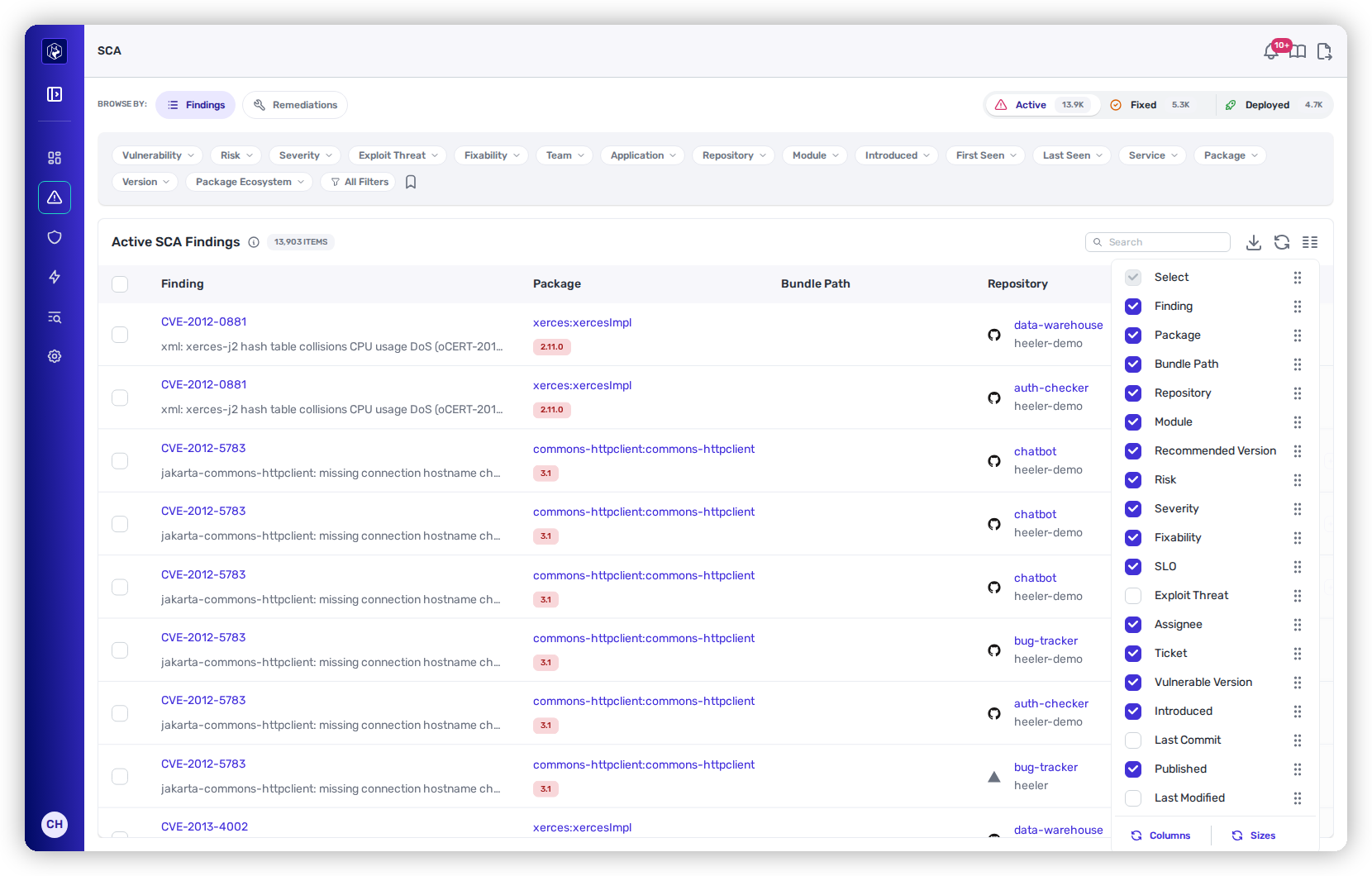Open the documentation book icon
This screenshot has height=876, width=1372.
(x=1298, y=52)
